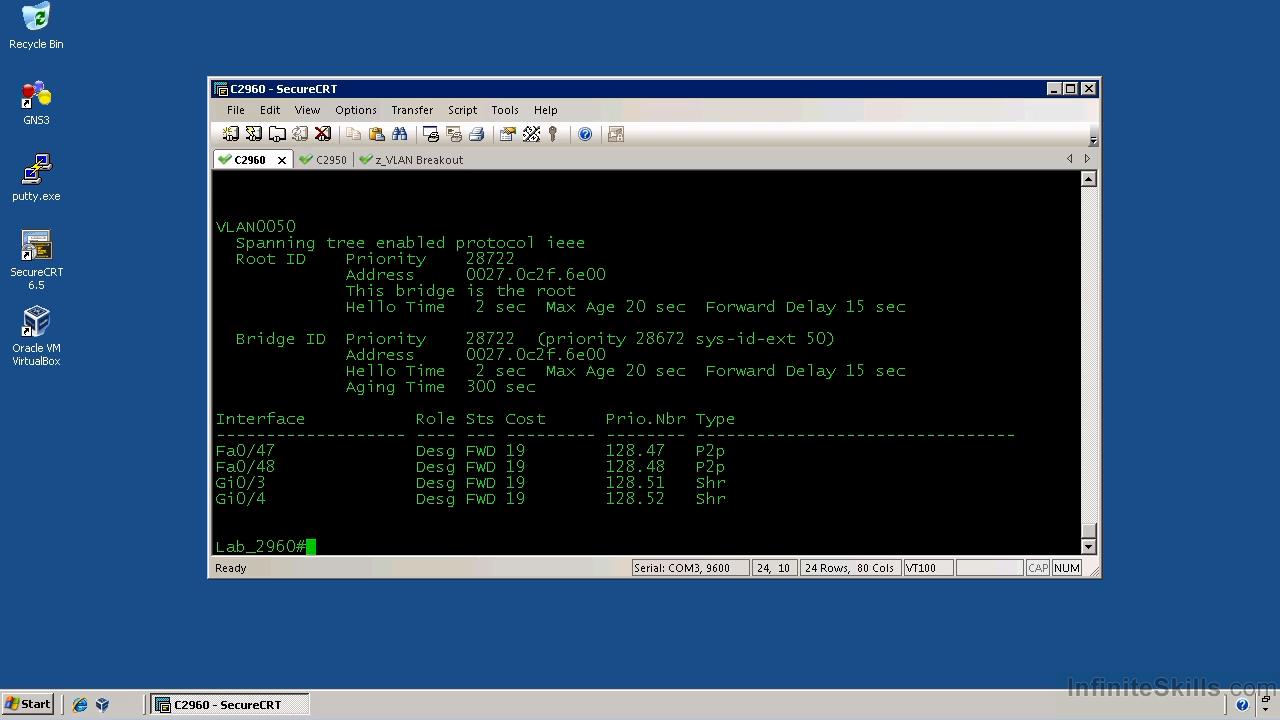Click the 'Serial: COM3, 9600' status entry
The height and width of the screenshot is (720, 1280).
pyautogui.click(x=690, y=568)
